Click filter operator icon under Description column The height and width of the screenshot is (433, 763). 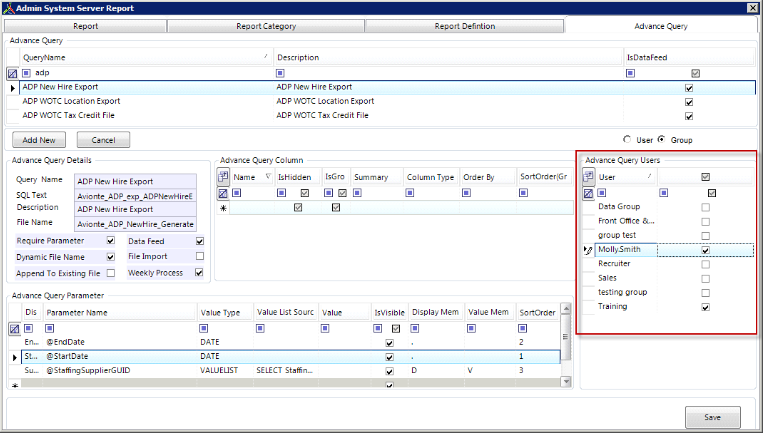(280, 73)
